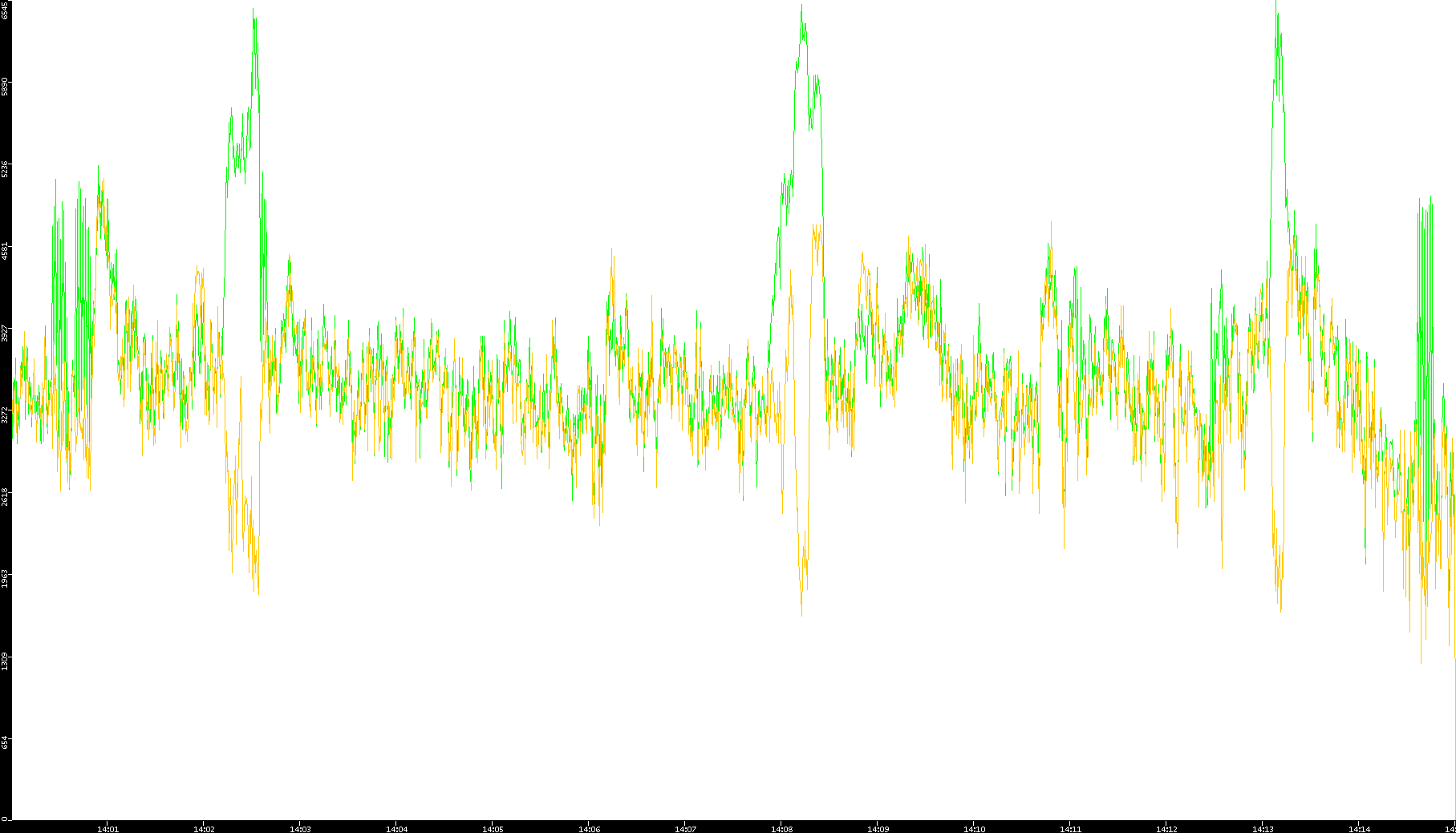Select the 14:14 time axis label
This screenshot has width=1456, height=833.
pos(1359,829)
